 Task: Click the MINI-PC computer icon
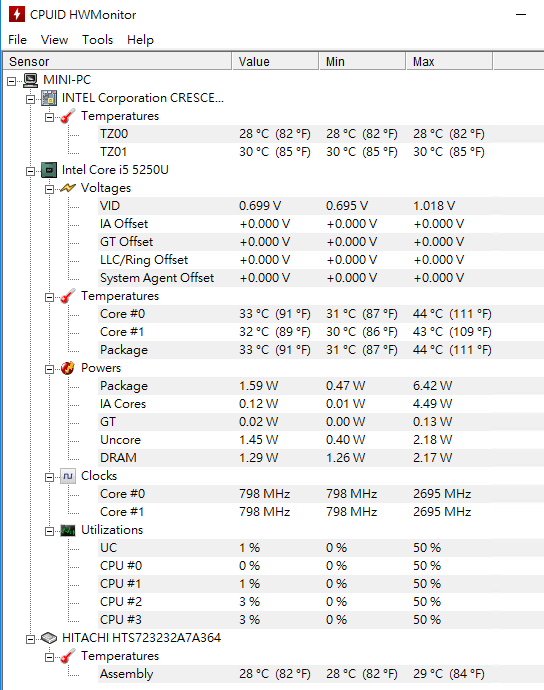point(31,80)
